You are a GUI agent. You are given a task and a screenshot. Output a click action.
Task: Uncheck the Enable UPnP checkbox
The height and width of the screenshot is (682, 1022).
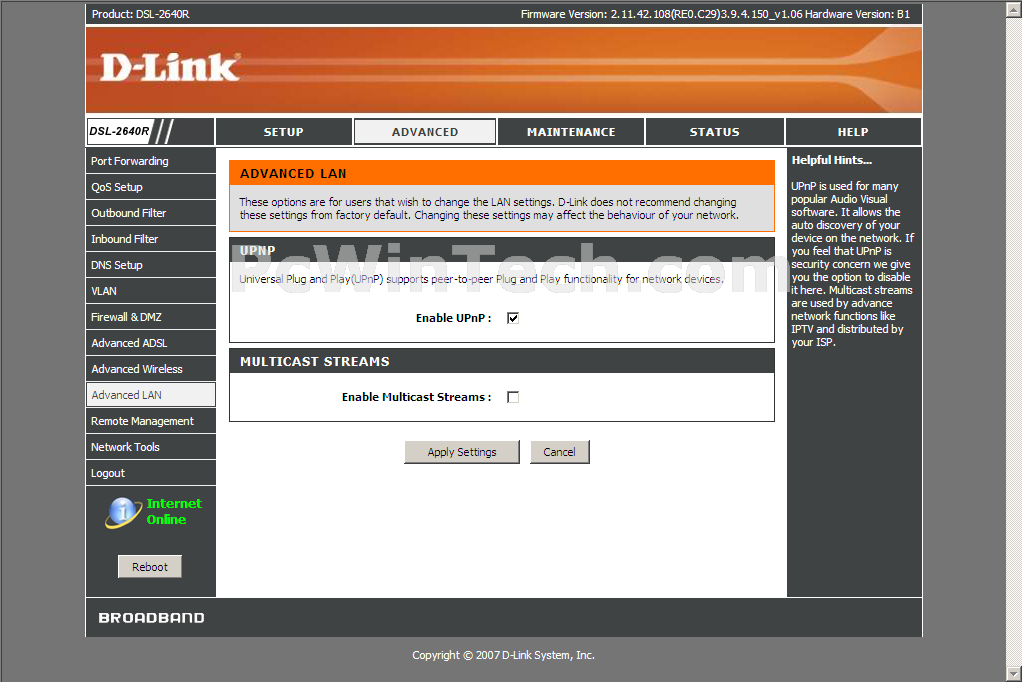pyautogui.click(x=513, y=318)
